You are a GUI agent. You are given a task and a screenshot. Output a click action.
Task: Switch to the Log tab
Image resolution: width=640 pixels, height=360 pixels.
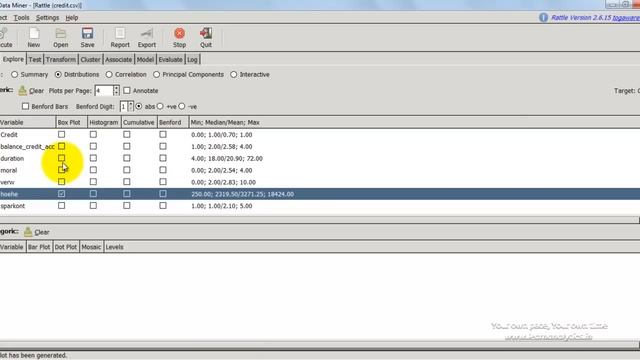click(x=192, y=60)
